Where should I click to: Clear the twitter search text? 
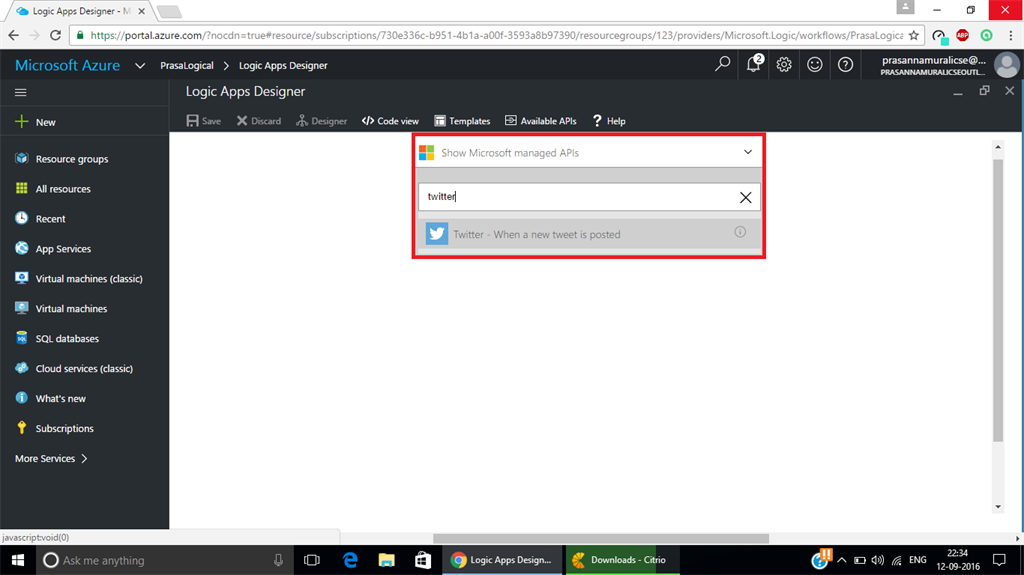[x=745, y=197]
